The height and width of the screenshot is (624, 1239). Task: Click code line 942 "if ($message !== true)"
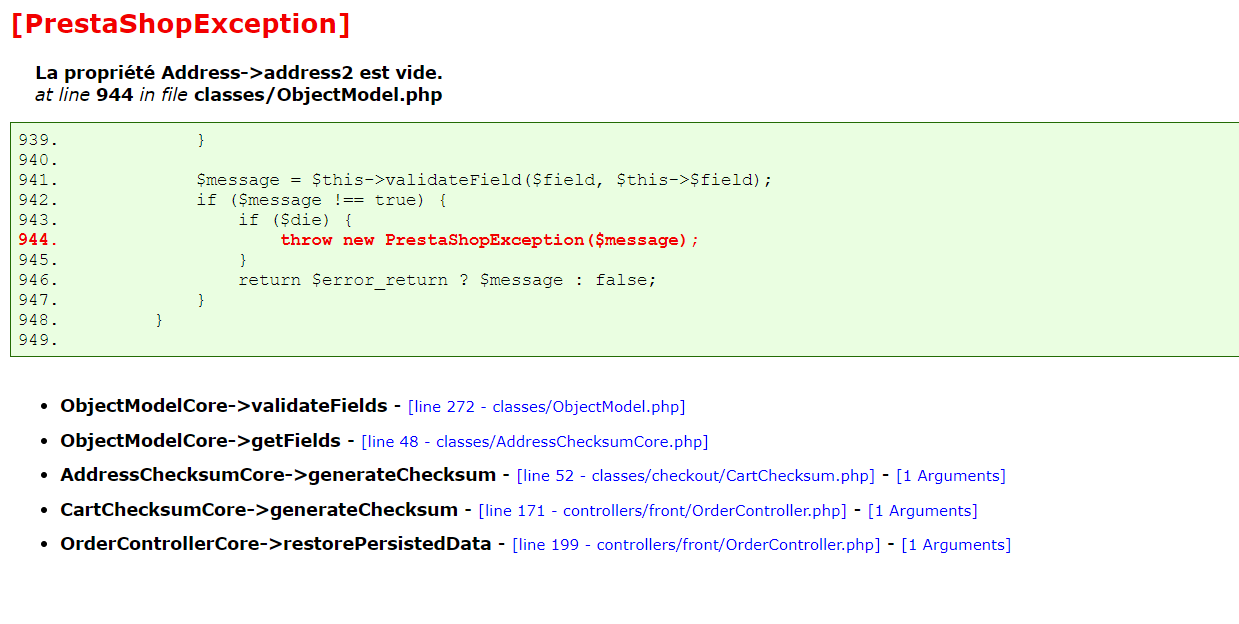321,200
